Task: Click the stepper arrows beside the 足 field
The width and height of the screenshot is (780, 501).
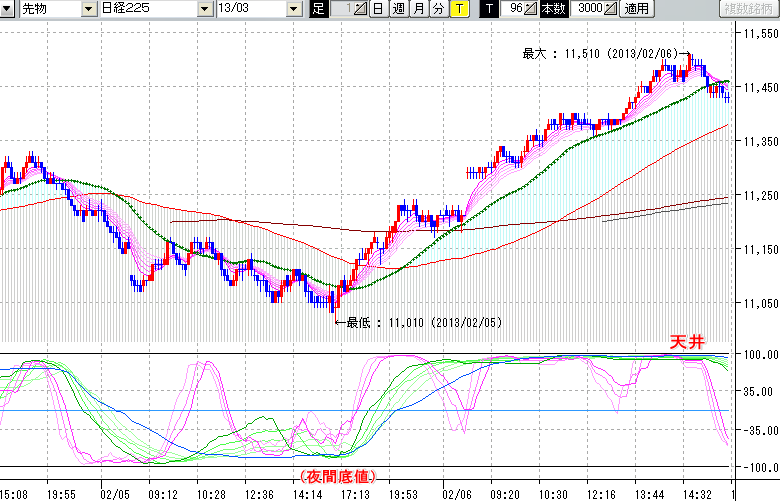Action: (x=362, y=9)
